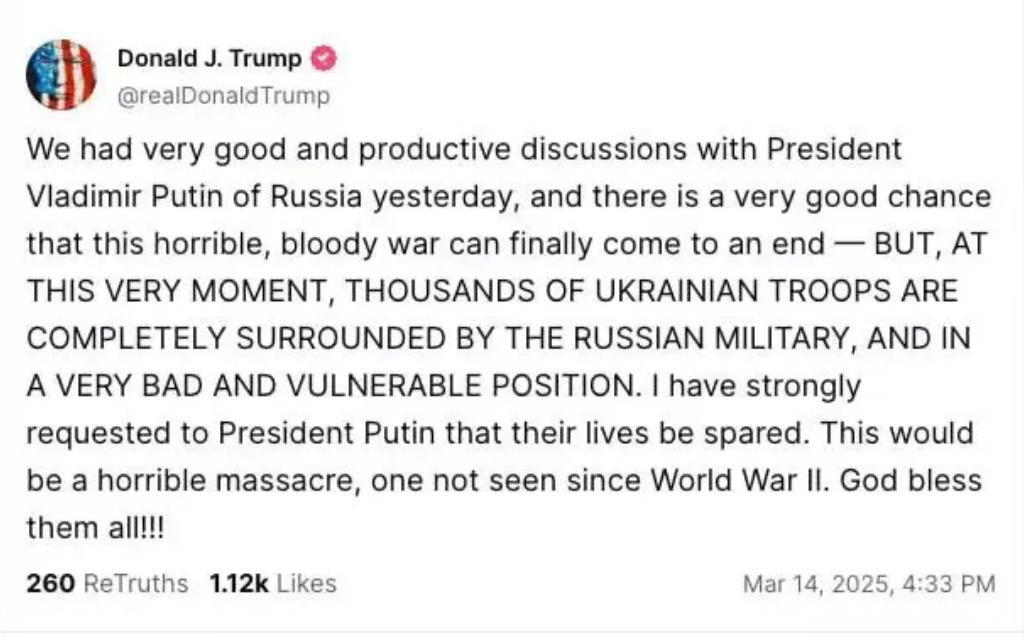Click the "World War II" phrase

pos(740,481)
